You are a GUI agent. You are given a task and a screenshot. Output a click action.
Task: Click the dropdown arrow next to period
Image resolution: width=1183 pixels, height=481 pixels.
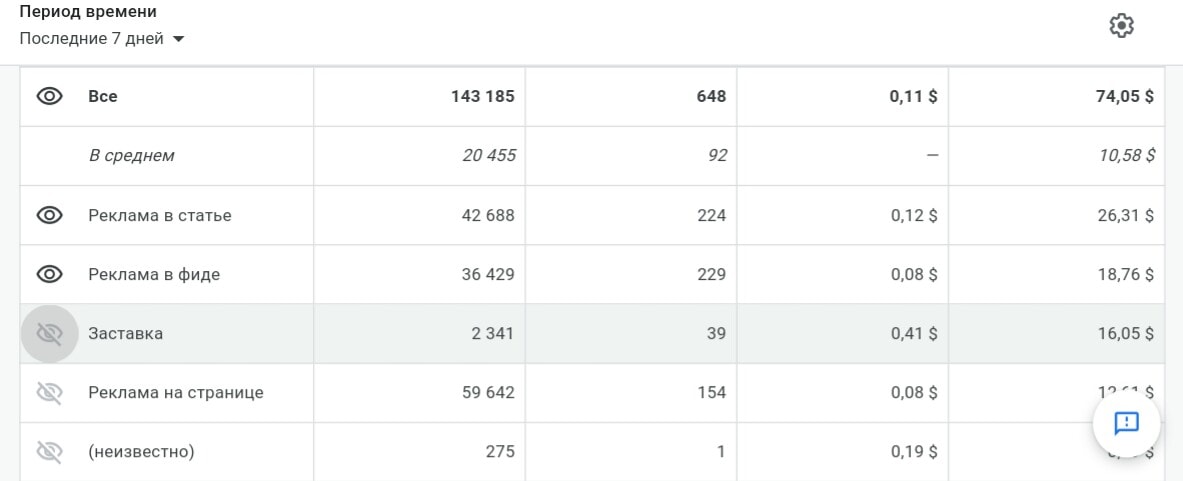click(x=178, y=39)
